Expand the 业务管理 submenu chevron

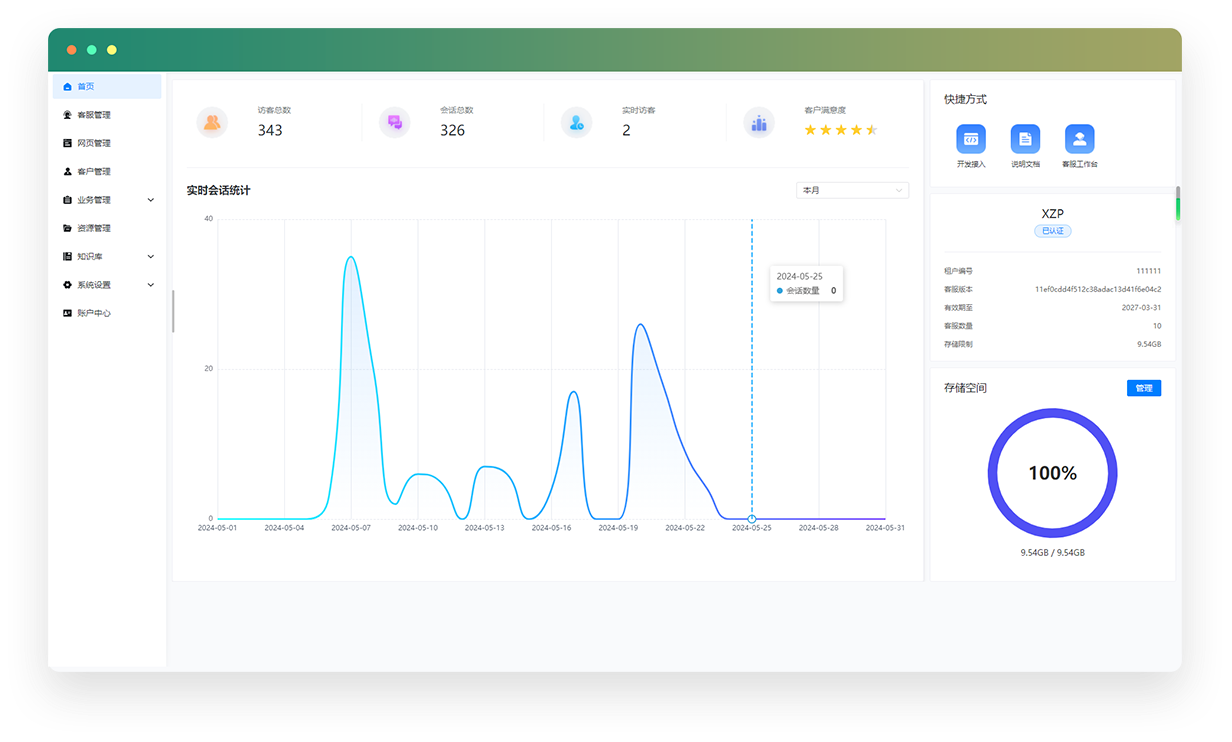(151, 200)
